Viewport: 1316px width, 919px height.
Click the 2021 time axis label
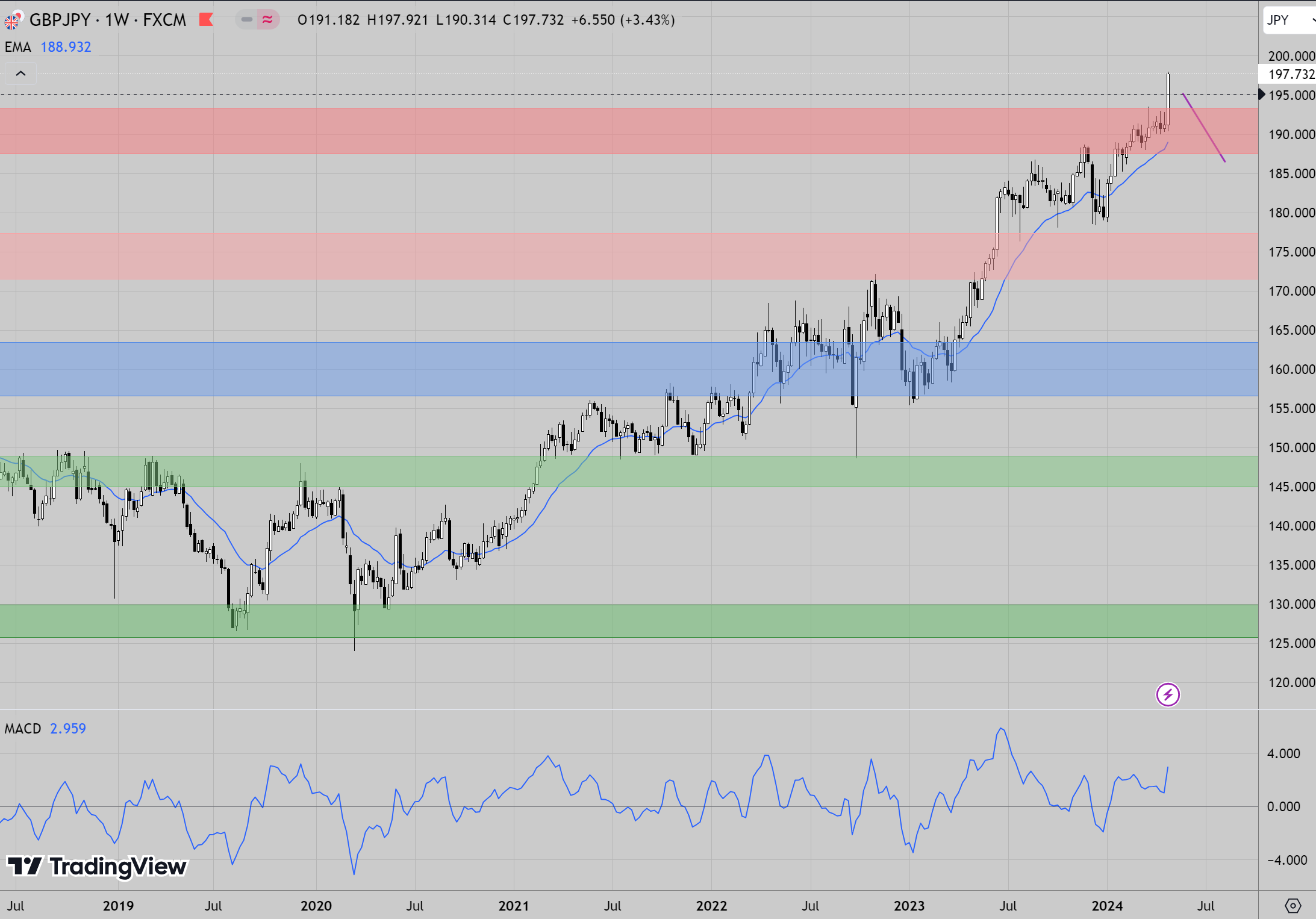pyautogui.click(x=513, y=906)
